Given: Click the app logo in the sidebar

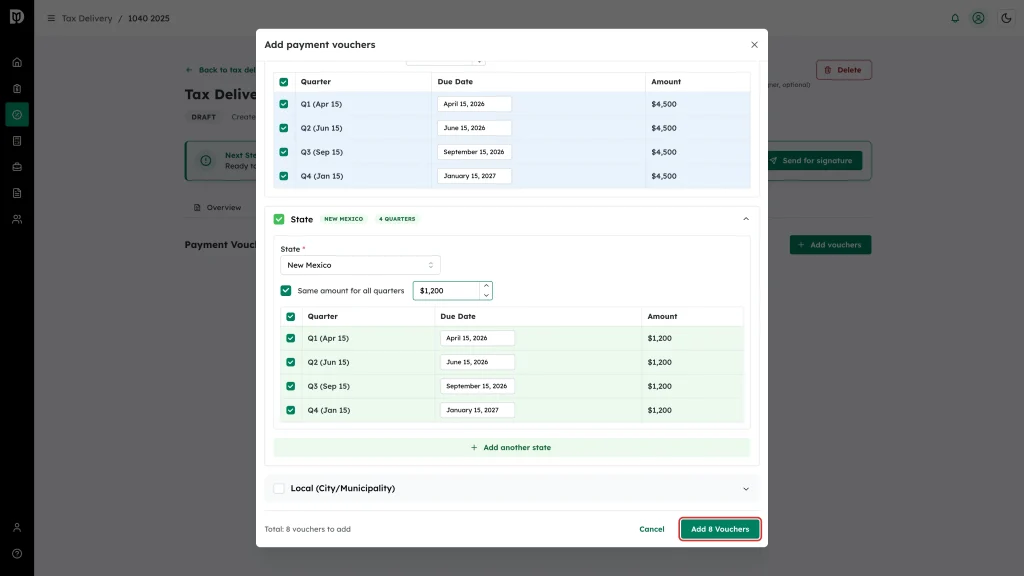Looking at the screenshot, I should (x=17, y=17).
